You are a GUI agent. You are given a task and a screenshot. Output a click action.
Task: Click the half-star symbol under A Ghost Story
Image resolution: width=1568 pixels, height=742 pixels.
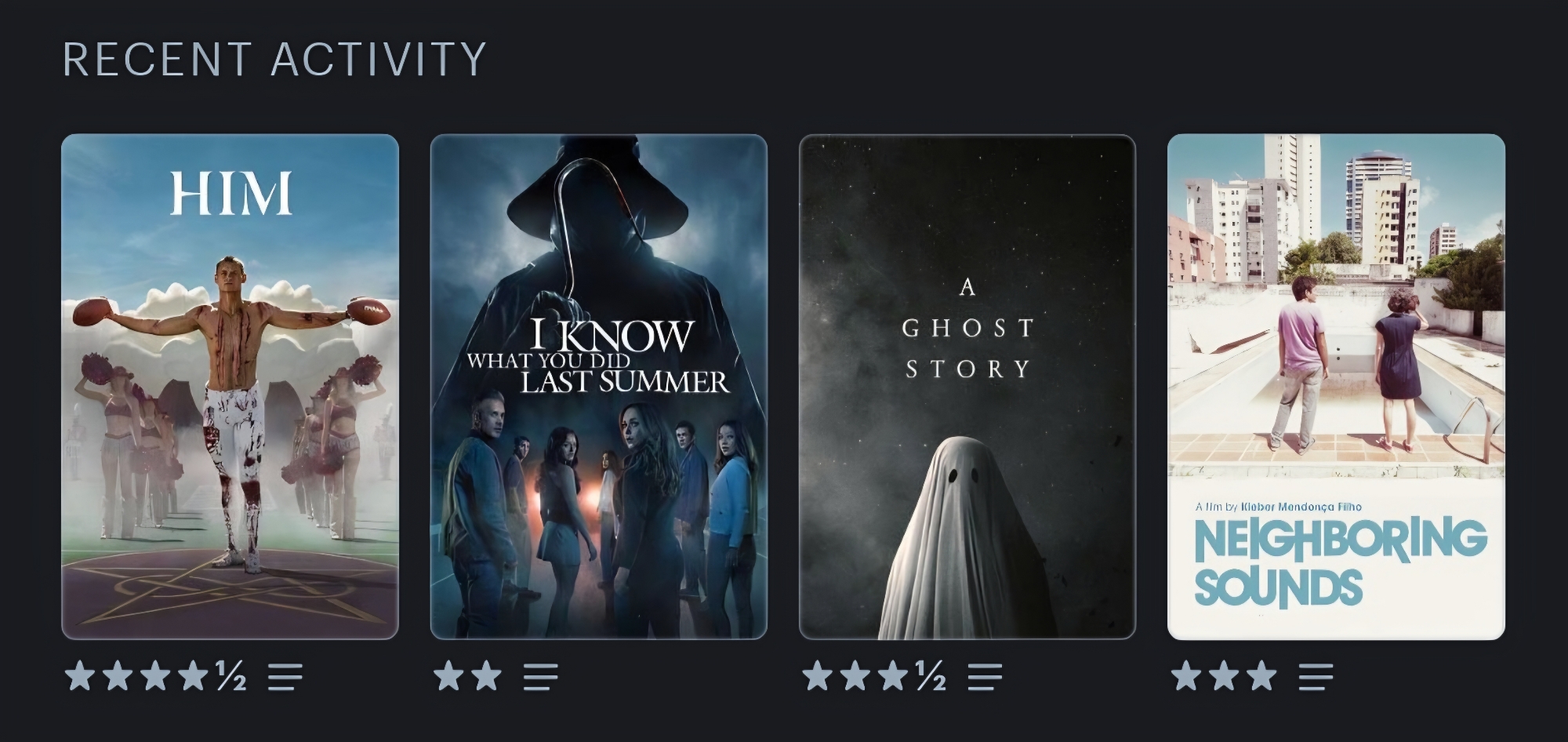point(931,675)
